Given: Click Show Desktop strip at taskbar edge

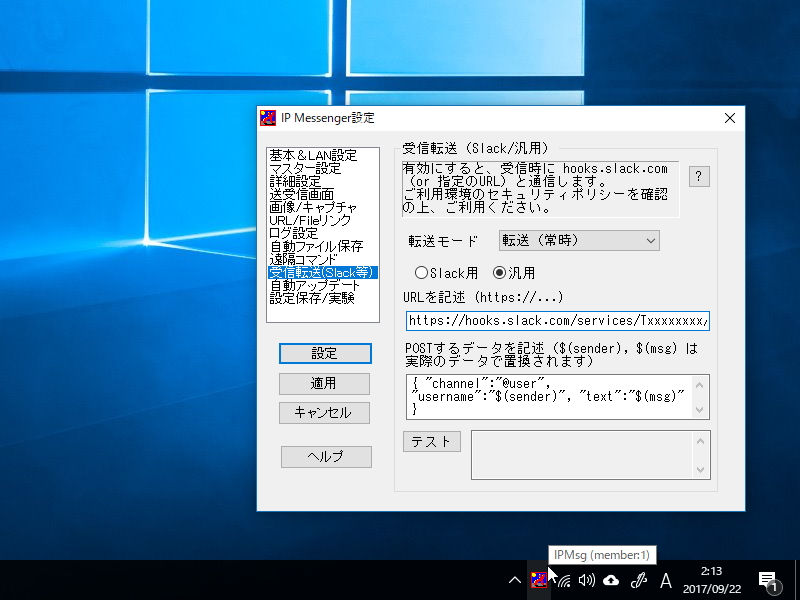Looking at the screenshot, I should point(797,580).
